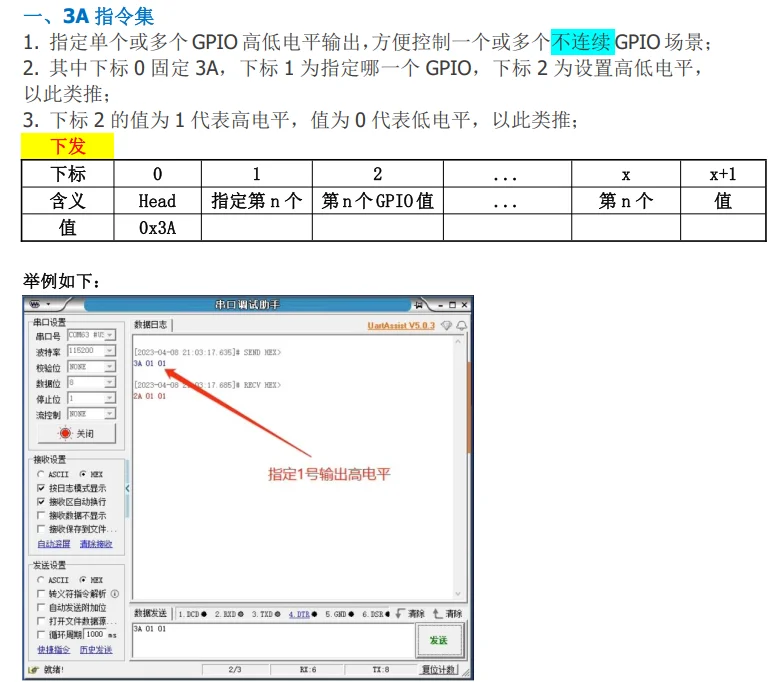Click the 复位计数 button in status bar

(x=439, y=670)
